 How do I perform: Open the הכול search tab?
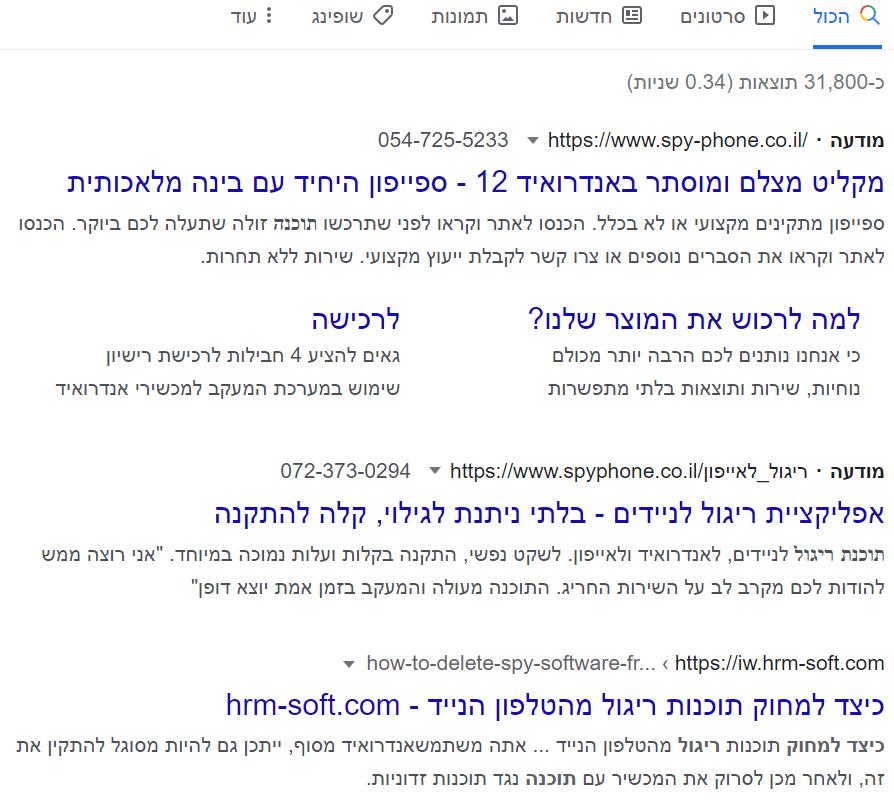coord(847,16)
